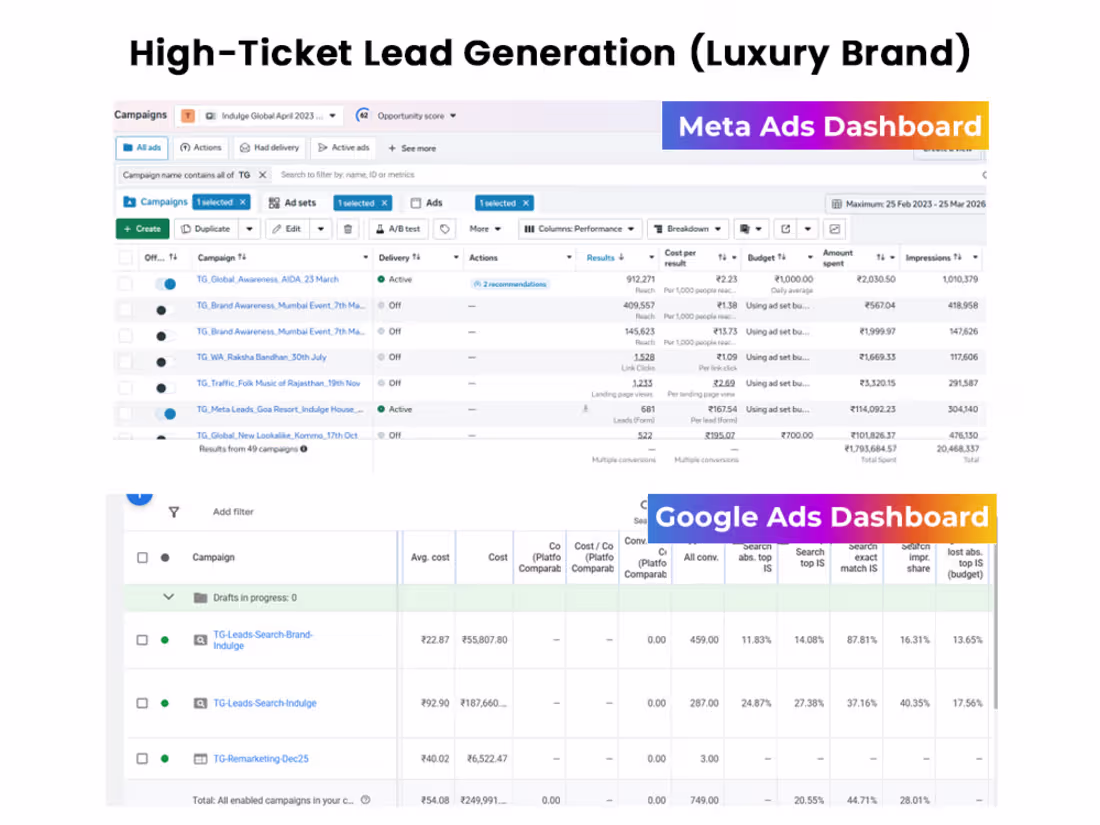Click the Drafts in progress folder icon
Screen dimensions: 1100x825
coord(201,598)
